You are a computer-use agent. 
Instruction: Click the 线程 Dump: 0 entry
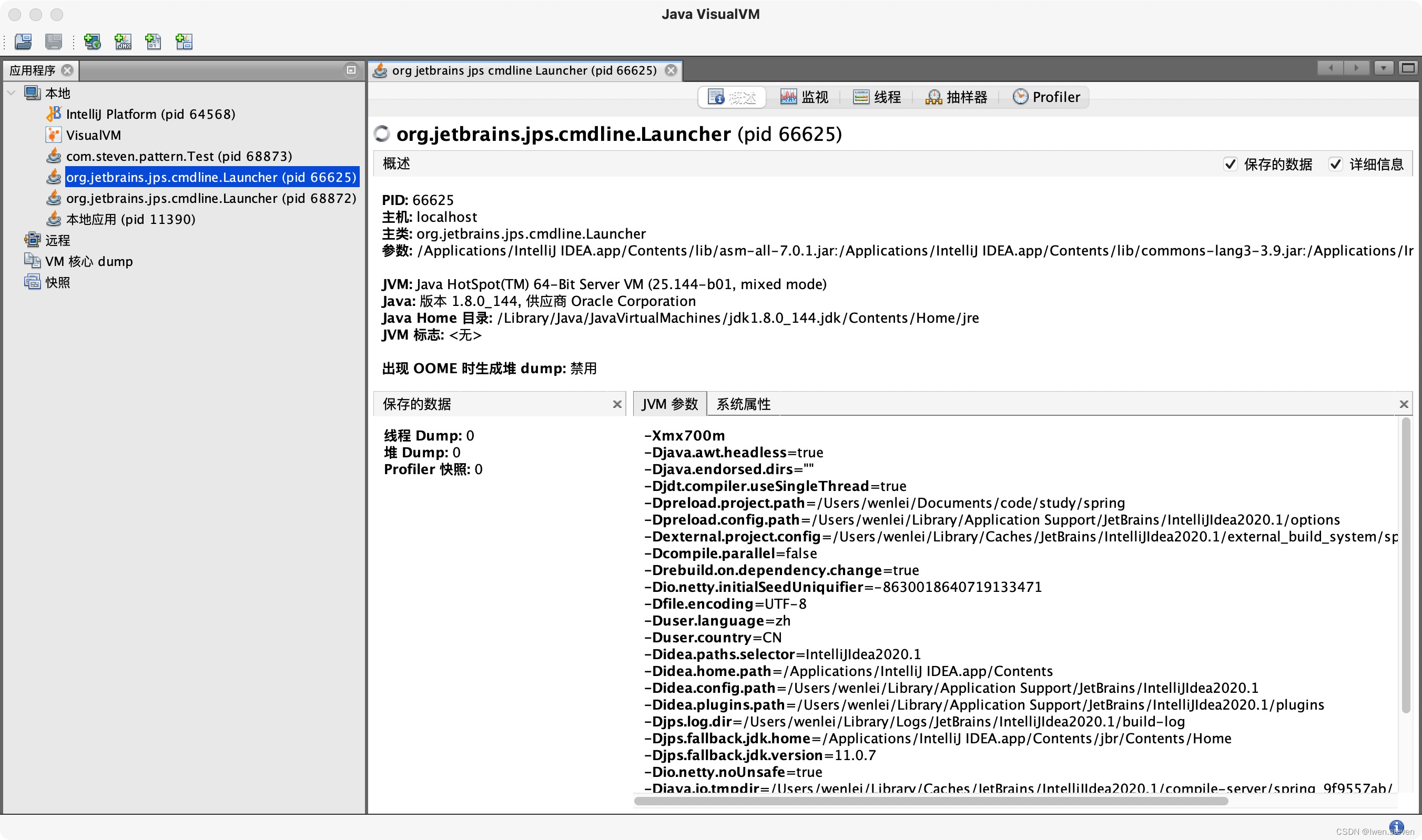429,436
